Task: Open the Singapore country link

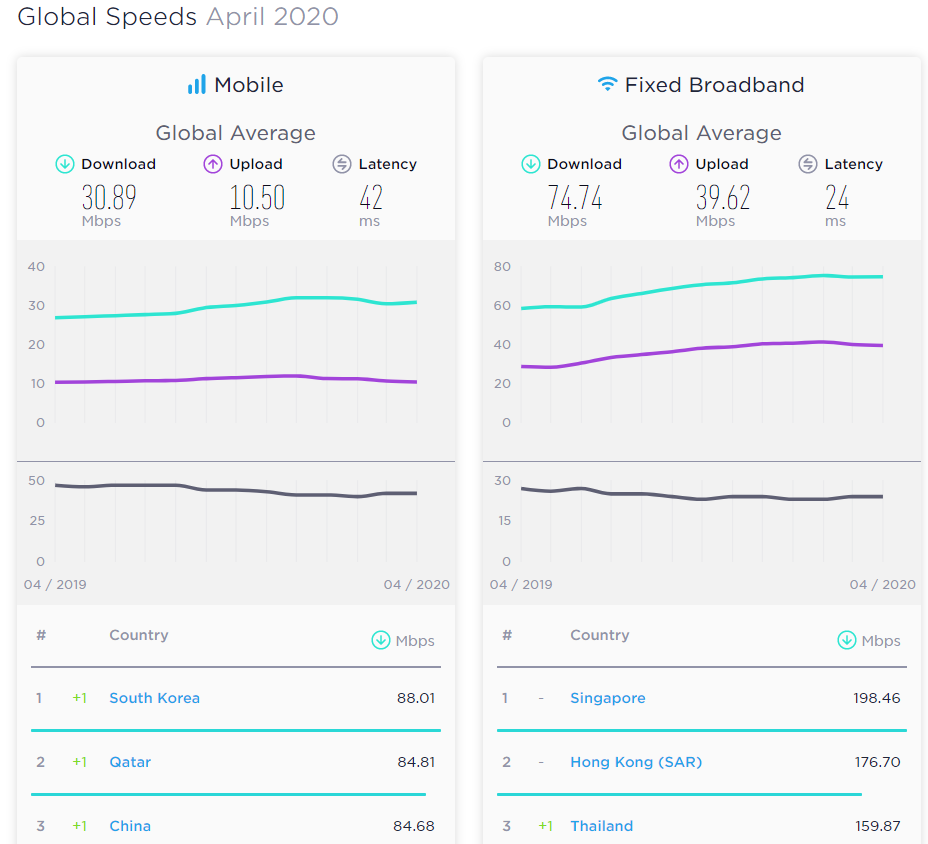Action: pyautogui.click(x=607, y=698)
